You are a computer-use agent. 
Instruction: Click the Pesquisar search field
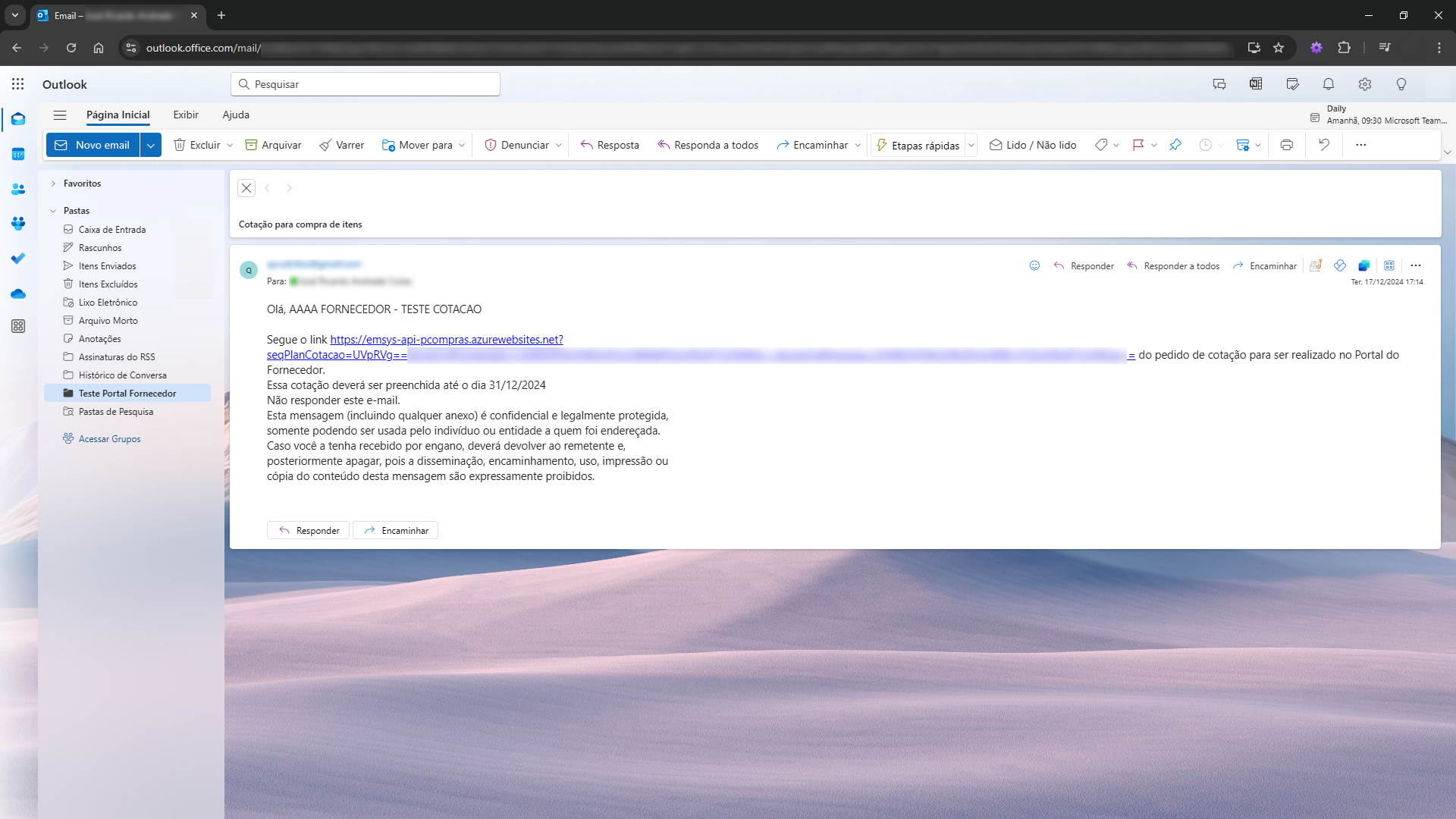pos(366,84)
